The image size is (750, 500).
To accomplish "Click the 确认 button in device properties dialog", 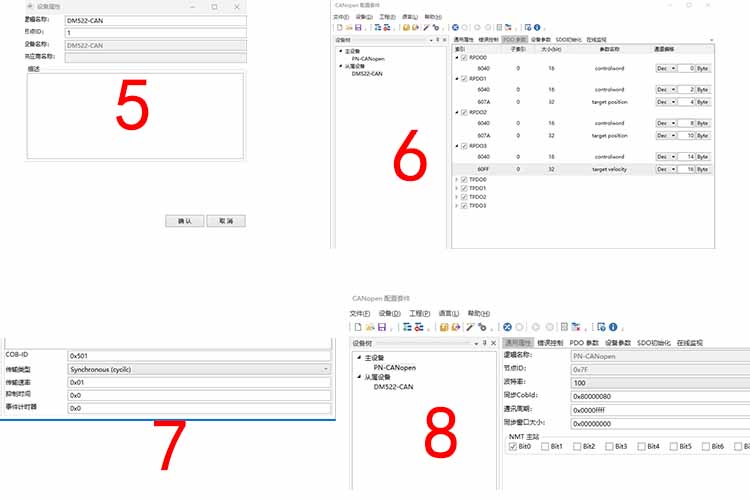I will [185, 221].
